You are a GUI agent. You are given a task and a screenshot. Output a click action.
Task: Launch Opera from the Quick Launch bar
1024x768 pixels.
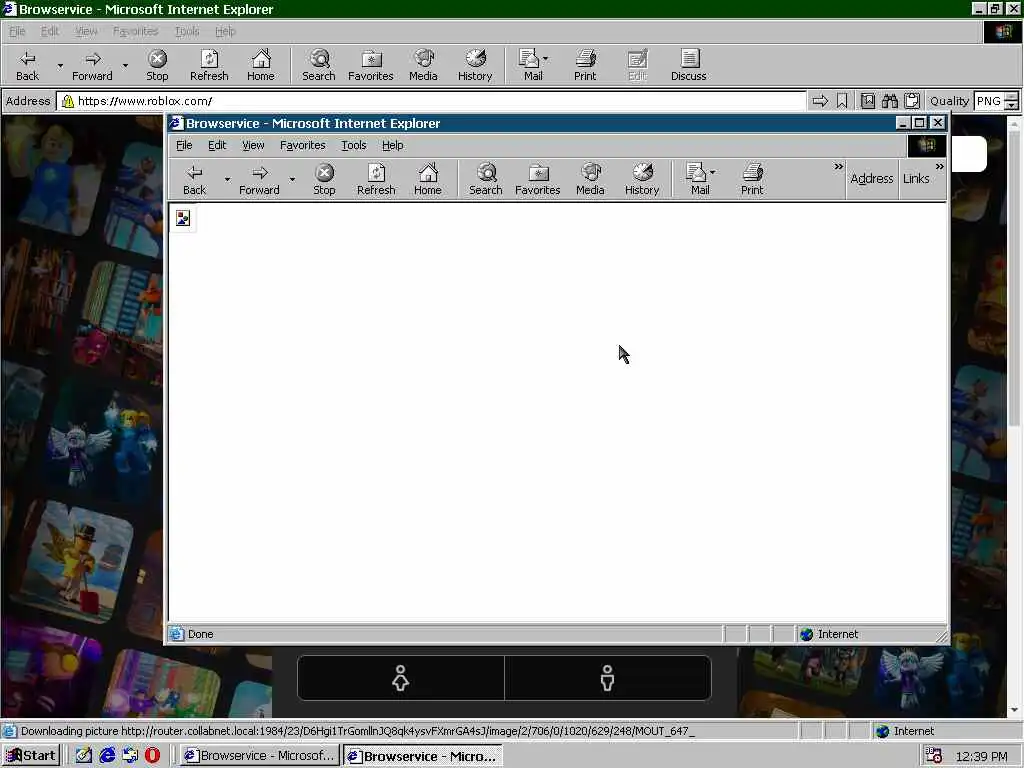[x=152, y=756]
